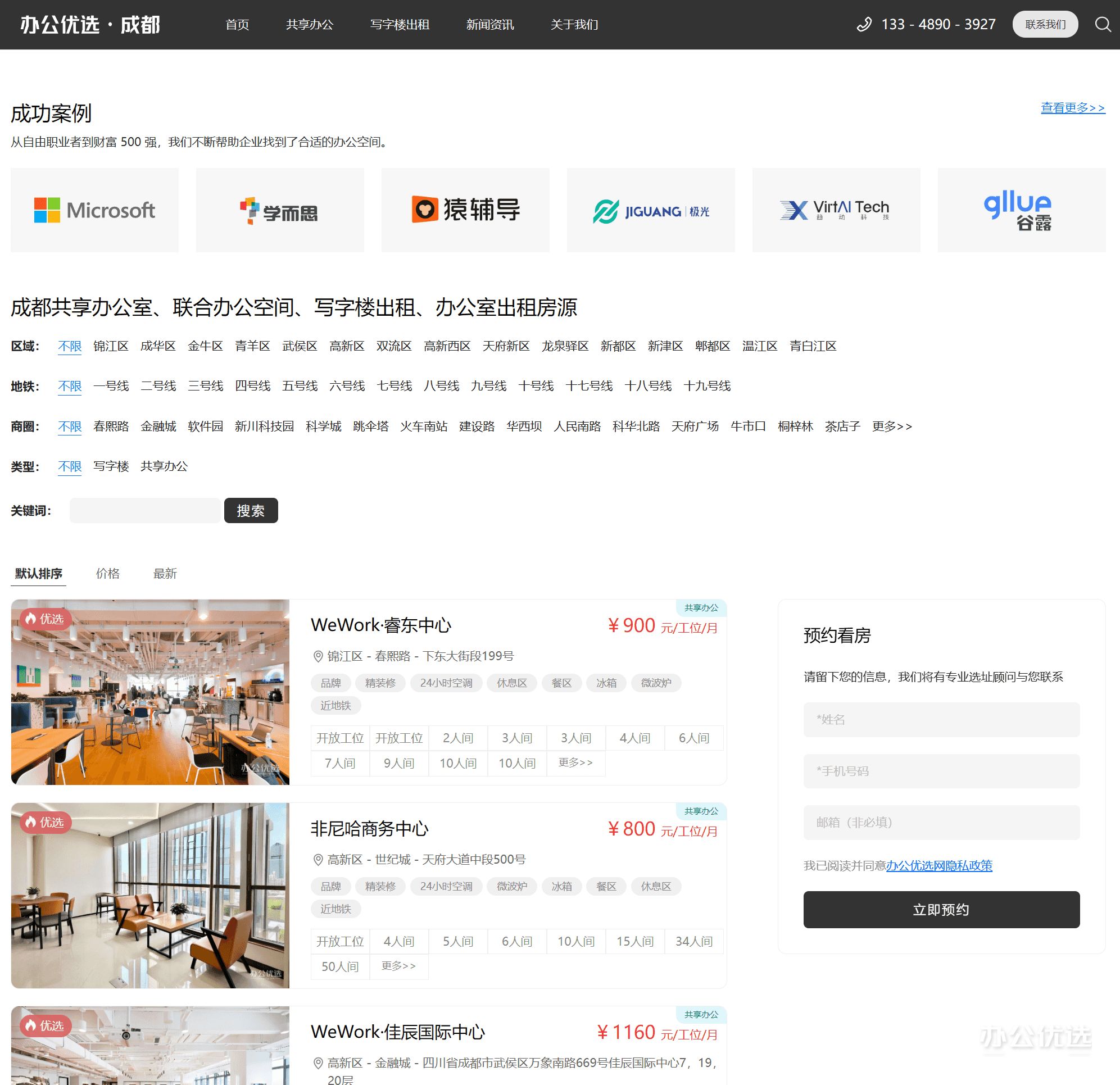Open the VirtAI Tech logo card
This screenshot has height=1085, width=1120.
836,210
